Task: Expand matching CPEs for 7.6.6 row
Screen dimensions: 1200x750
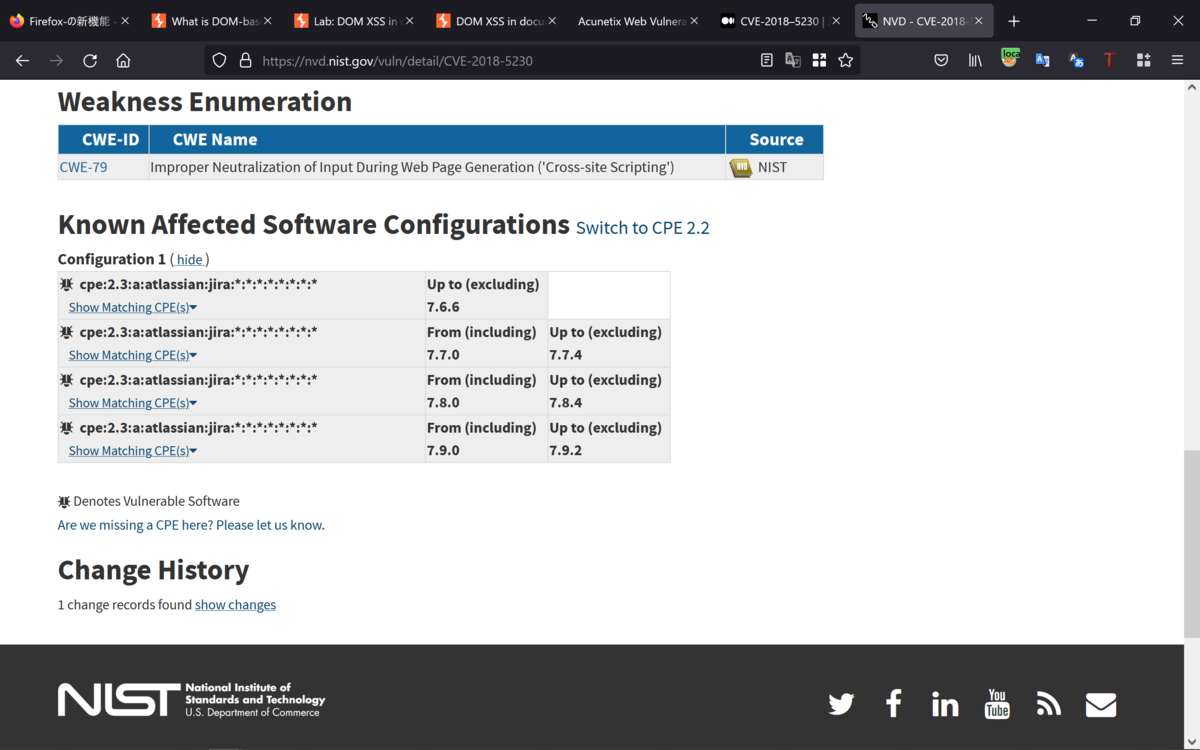Action: coord(132,307)
